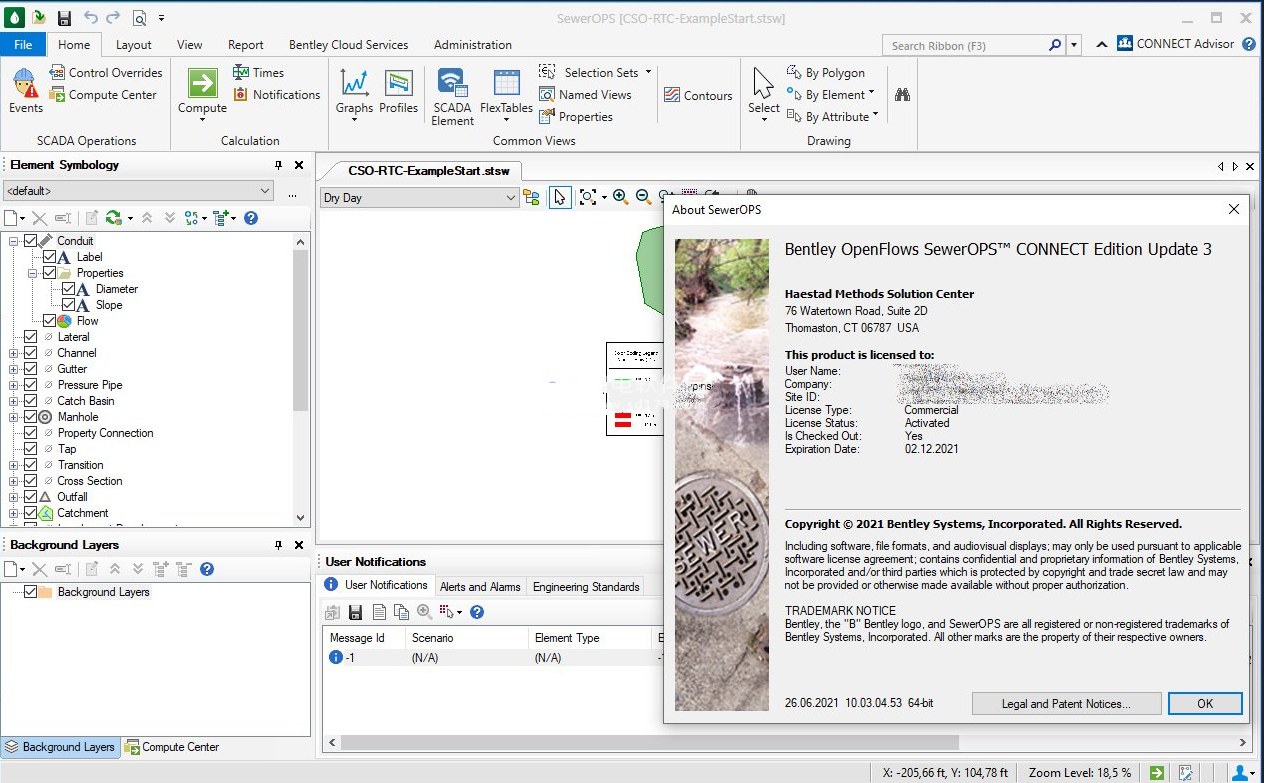Open Times in the Calculation group
Viewport: 1264px width, 783px height.
point(259,73)
